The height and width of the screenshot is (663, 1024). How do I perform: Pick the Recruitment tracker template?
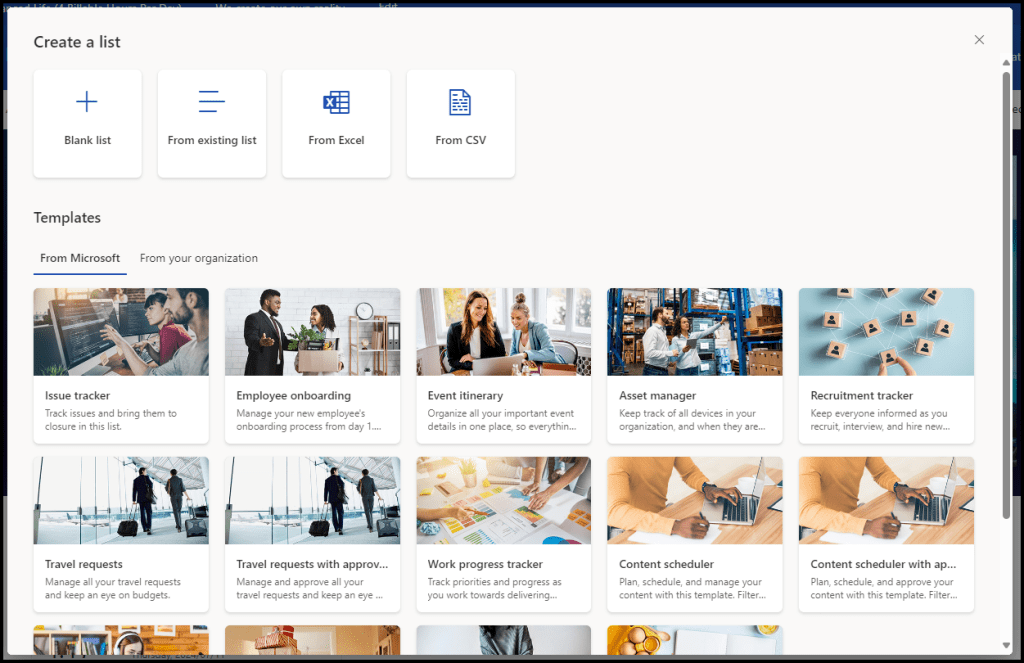click(885, 365)
